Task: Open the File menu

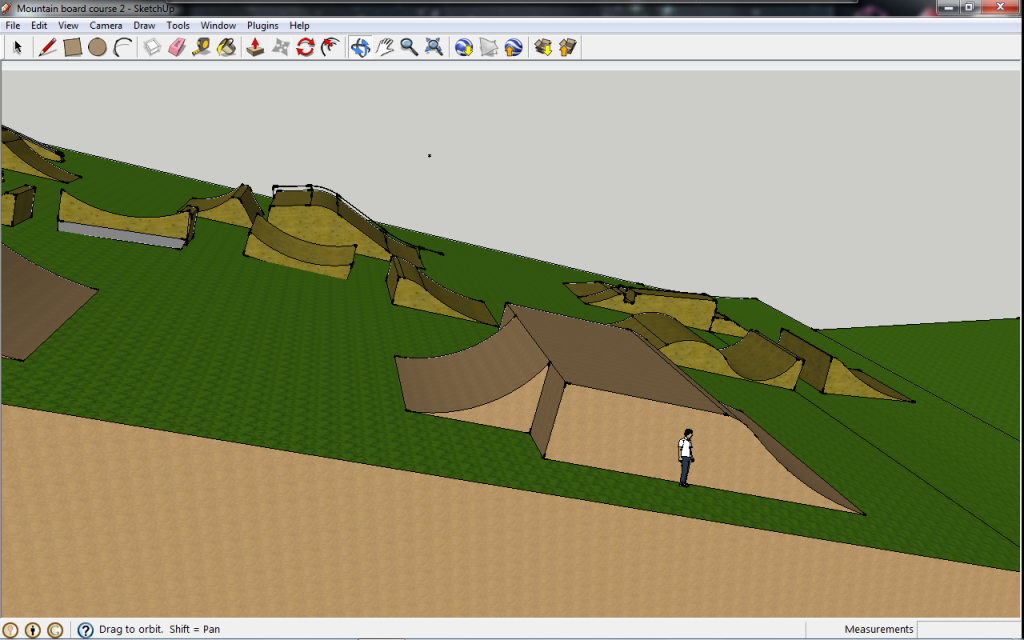Action: click(13, 25)
